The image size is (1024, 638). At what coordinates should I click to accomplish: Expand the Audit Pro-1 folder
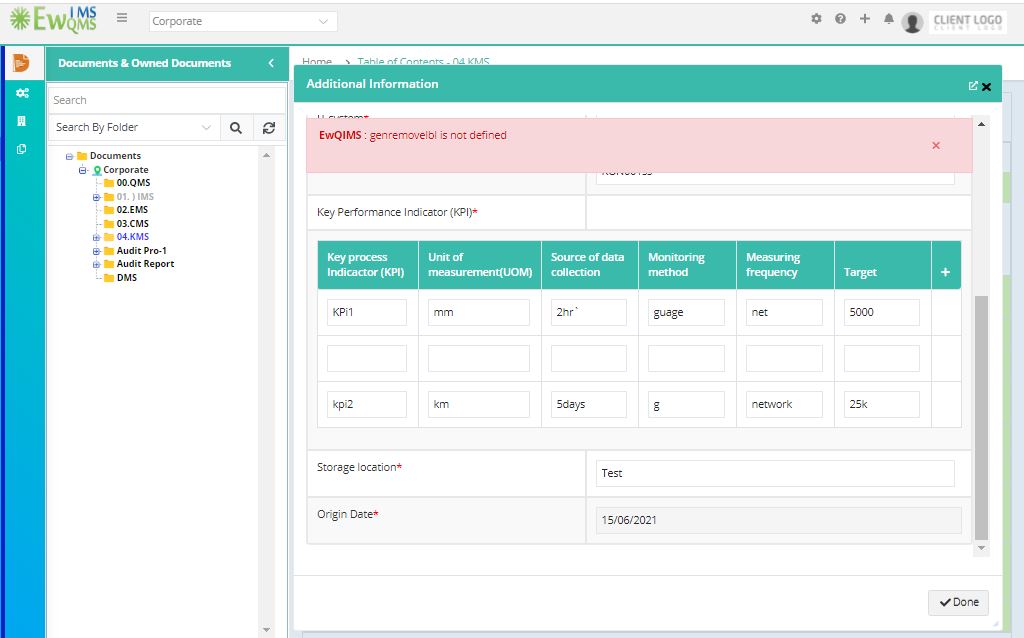click(x=97, y=251)
